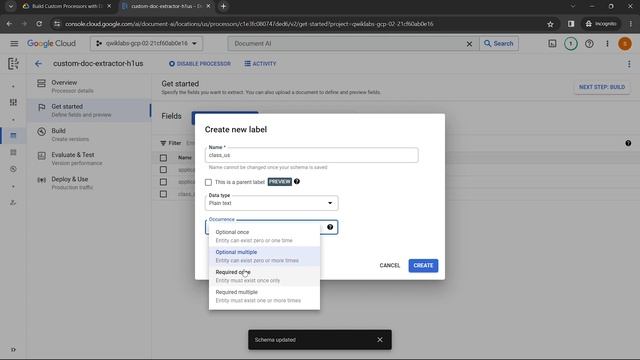The height and width of the screenshot is (360, 640).
Task: Open the project selector dropdown
Action: tap(147, 43)
